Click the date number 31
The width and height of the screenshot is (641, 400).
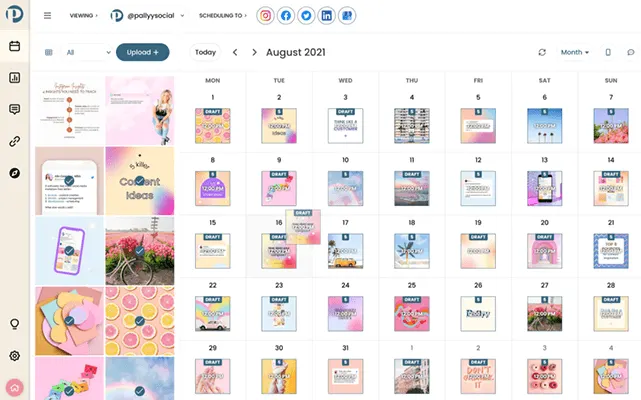(x=345, y=348)
